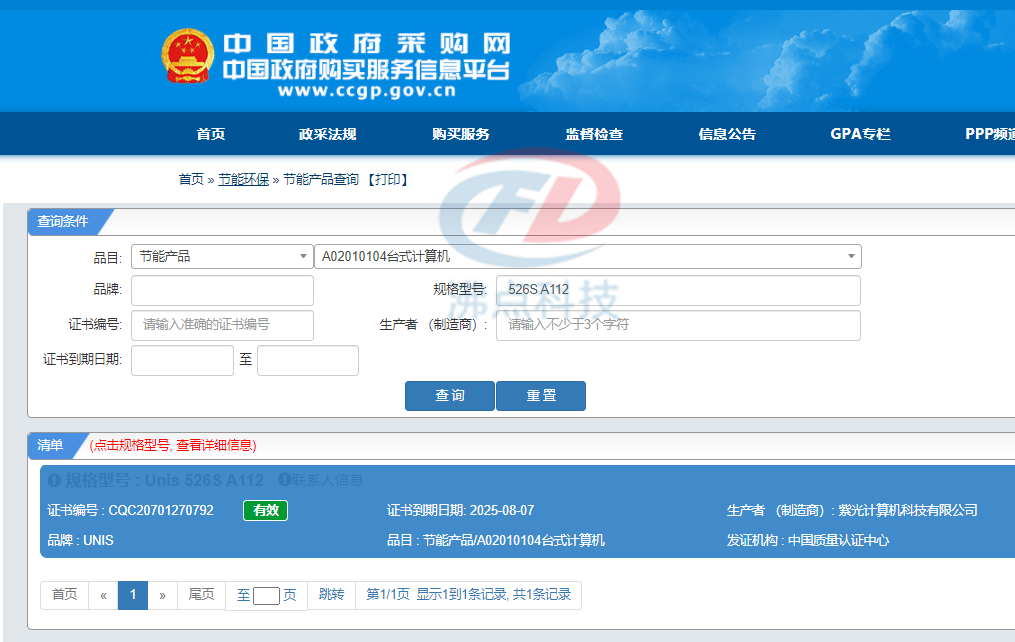Click the 跳转 jump button
Viewport: 1015px width, 642px height.
[x=331, y=595]
